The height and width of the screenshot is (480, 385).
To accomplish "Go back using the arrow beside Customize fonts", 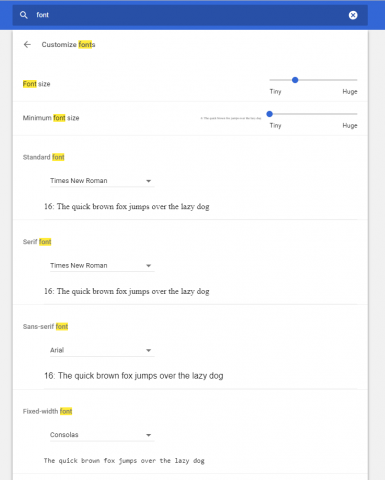I will point(27,44).
